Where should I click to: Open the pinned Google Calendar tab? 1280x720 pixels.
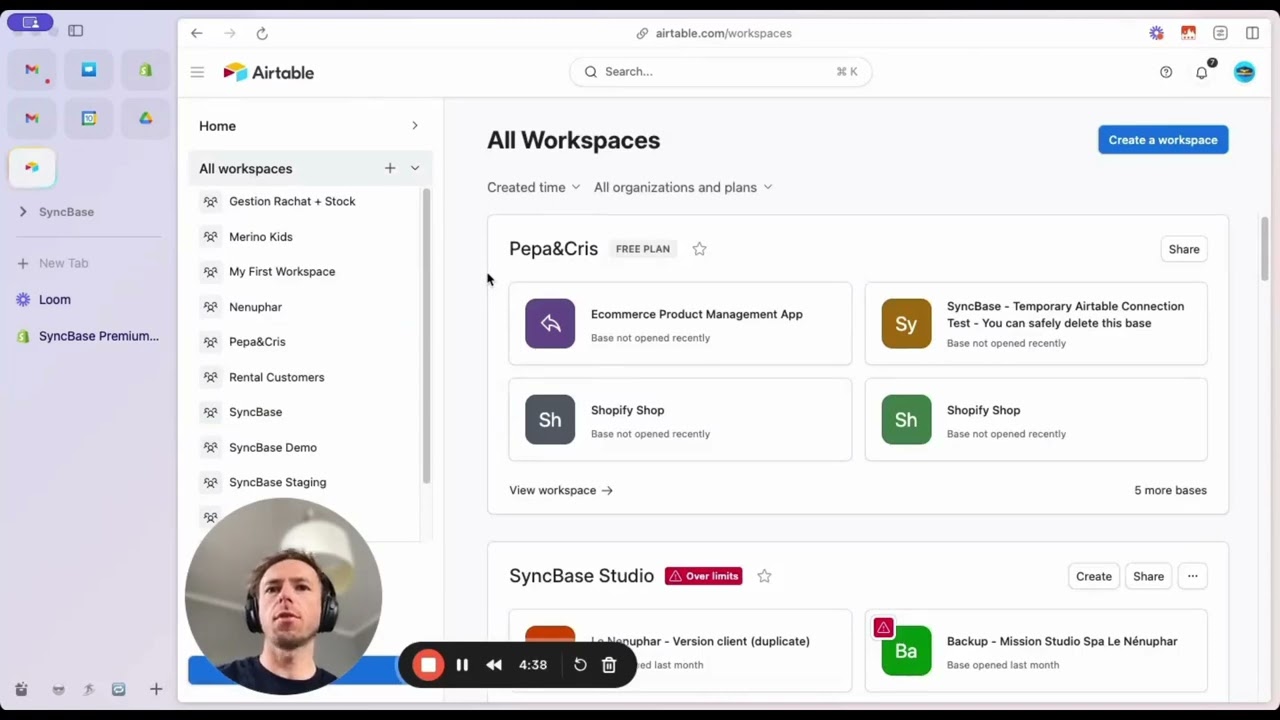click(89, 118)
